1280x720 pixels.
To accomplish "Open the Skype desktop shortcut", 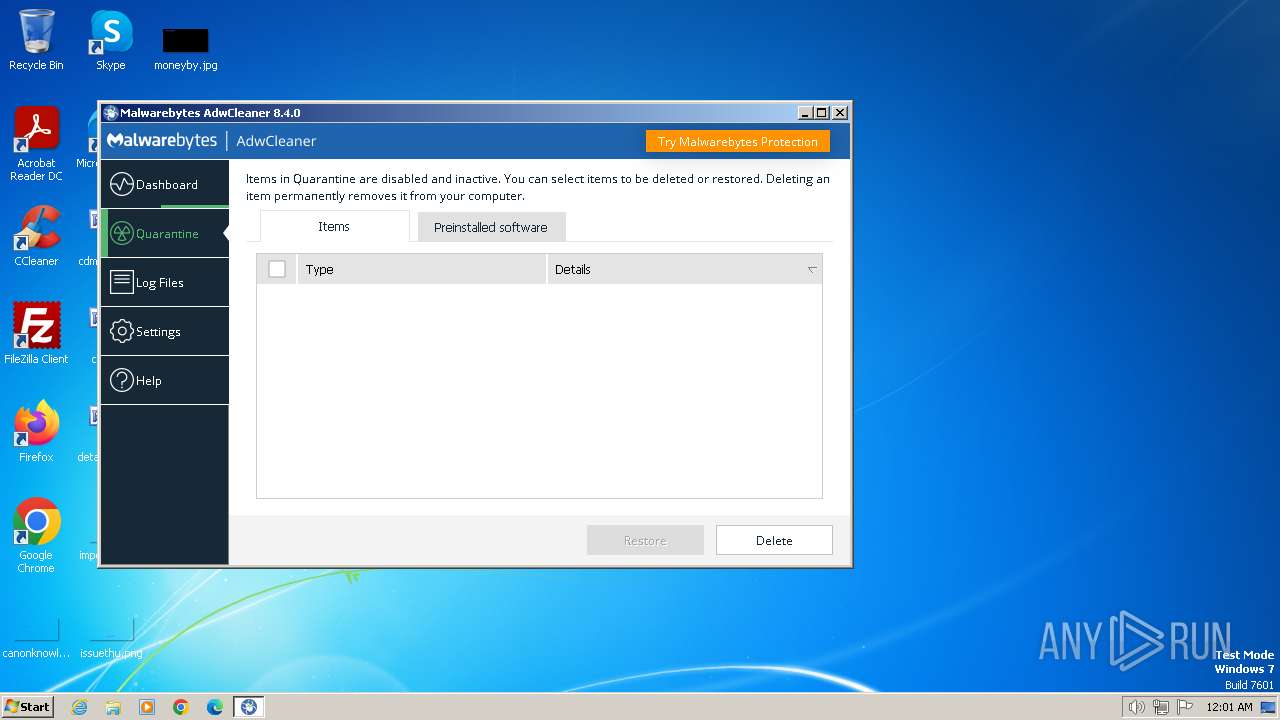I will [x=111, y=40].
